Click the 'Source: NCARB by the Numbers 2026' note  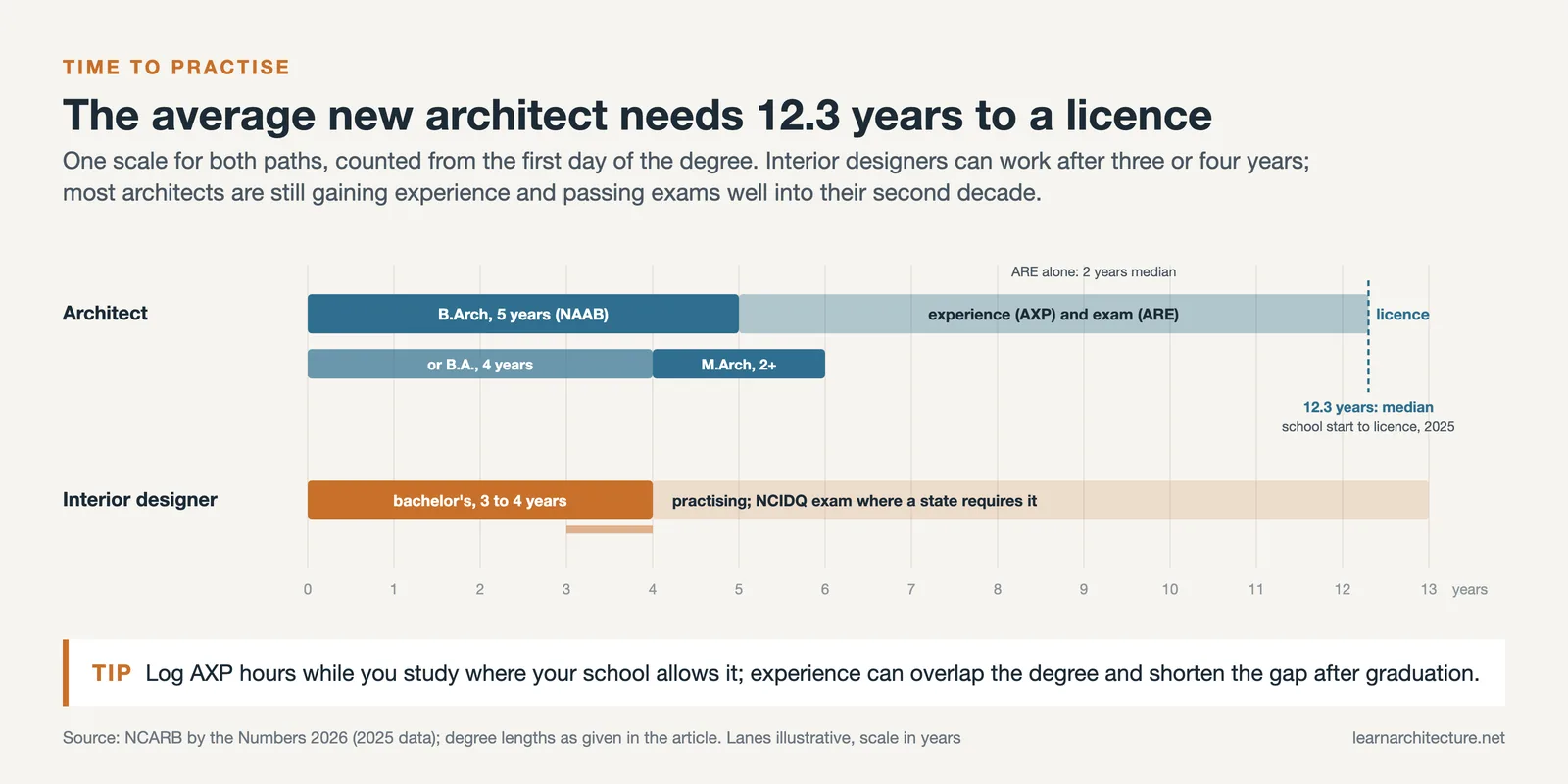[512, 738]
